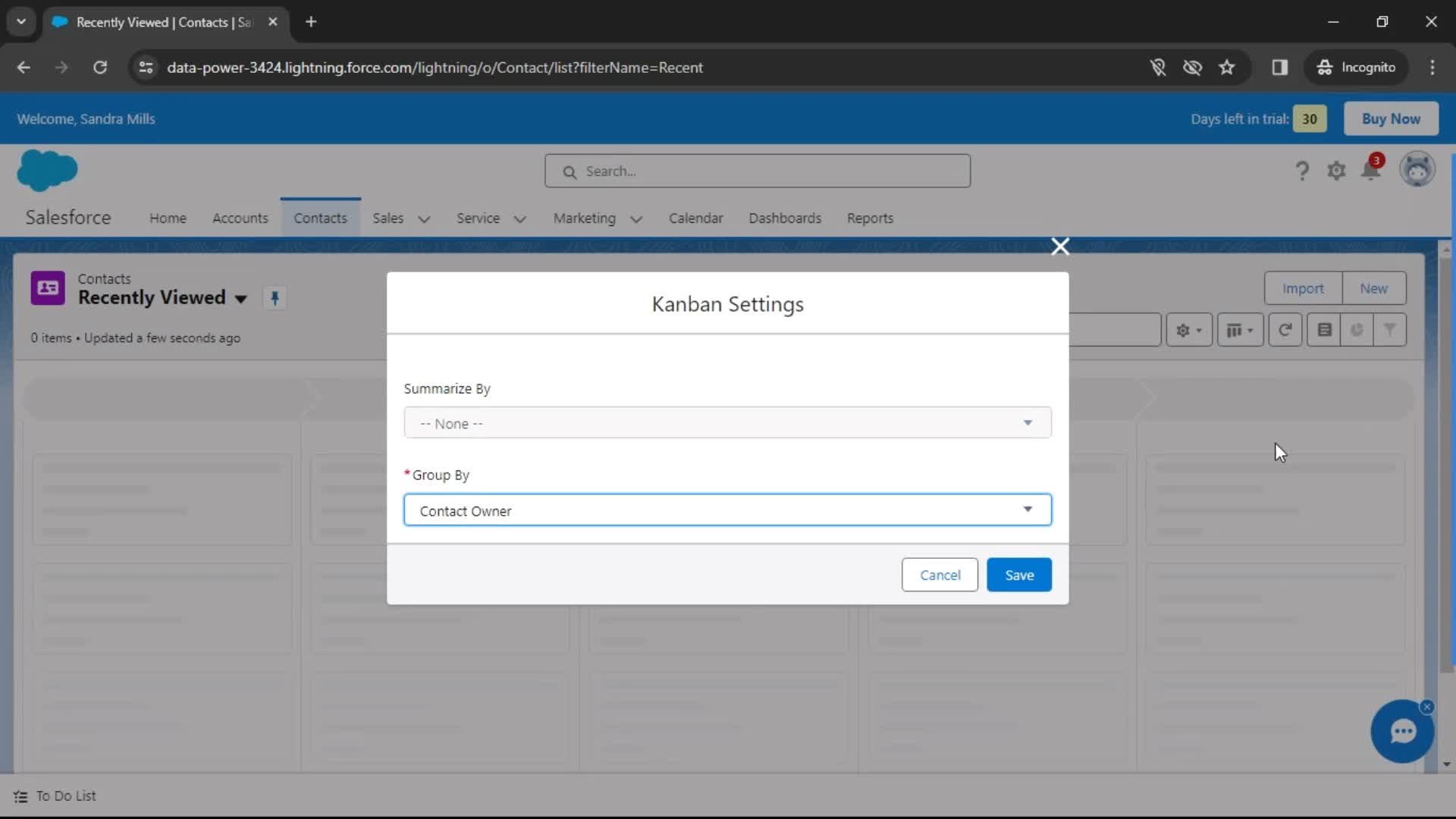Click the address bar URL
Screen dimensions: 1456x819
(x=435, y=67)
